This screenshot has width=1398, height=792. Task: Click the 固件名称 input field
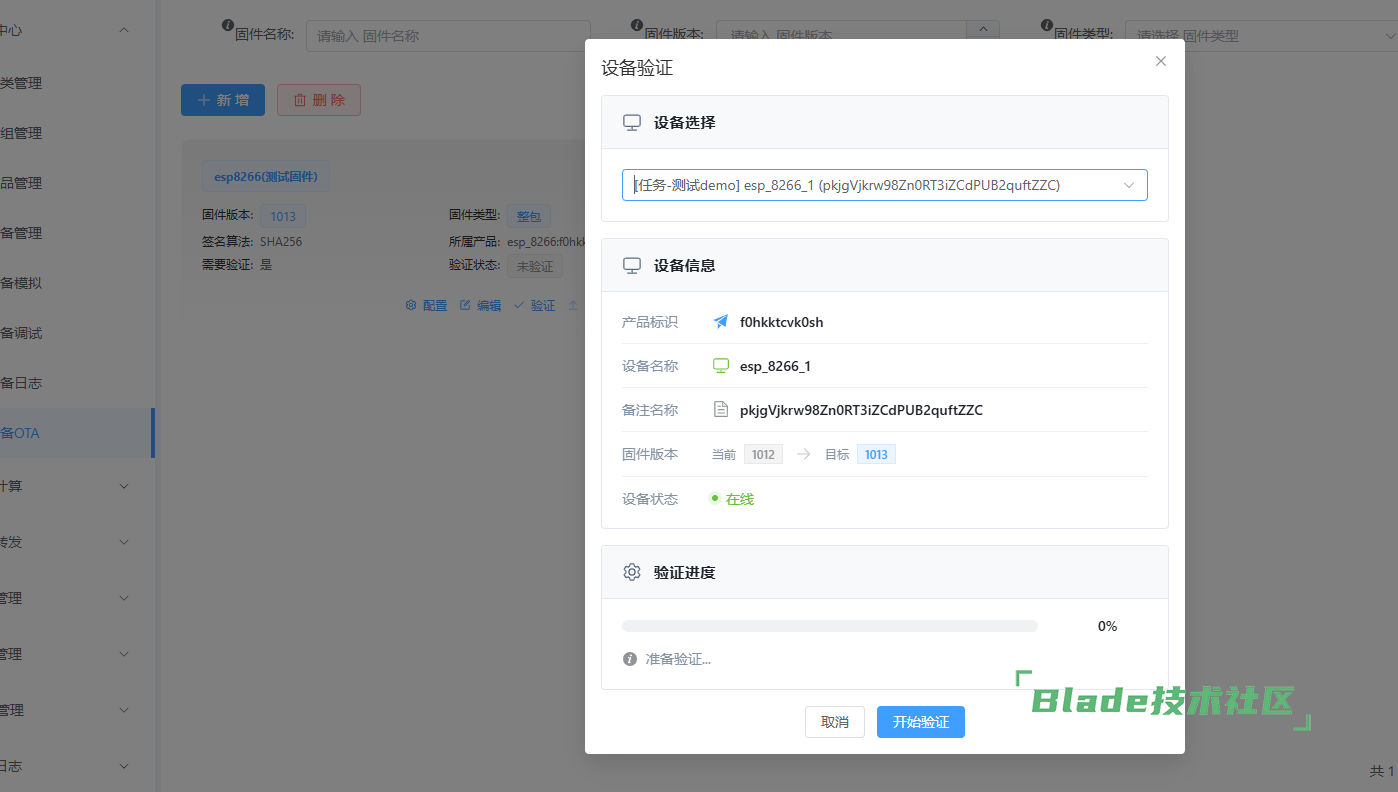[x=447, y=35]
